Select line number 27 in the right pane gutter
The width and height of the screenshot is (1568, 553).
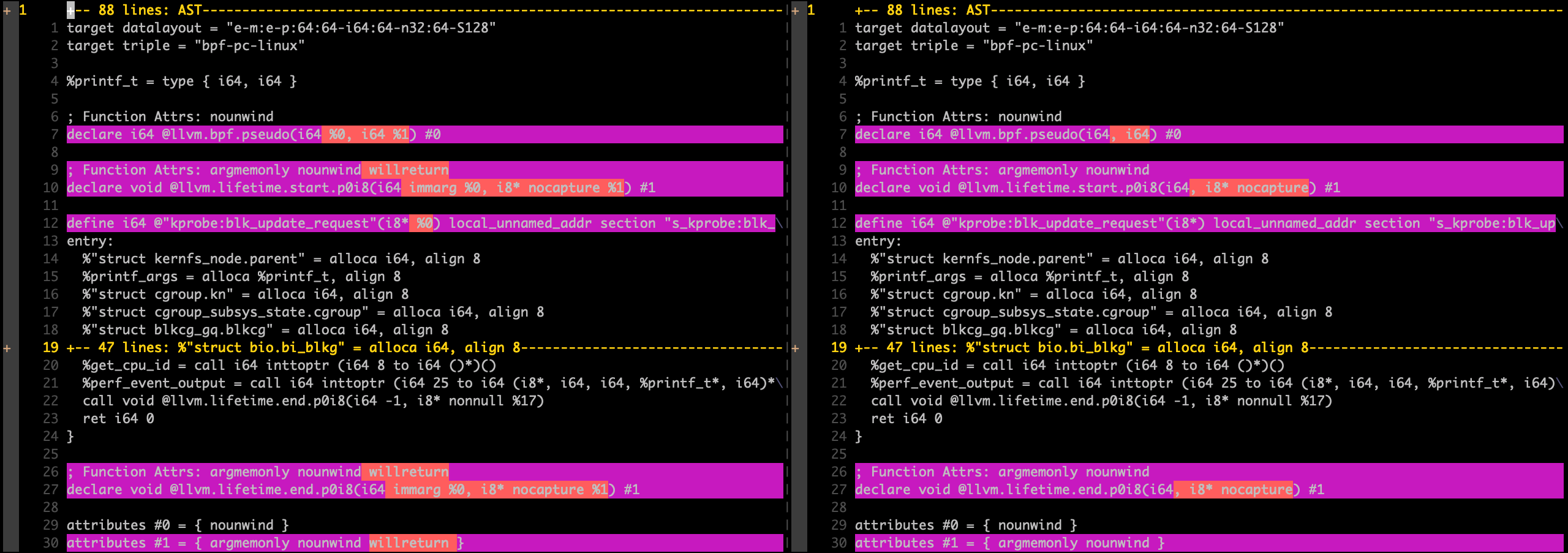(x=839, y=489)
